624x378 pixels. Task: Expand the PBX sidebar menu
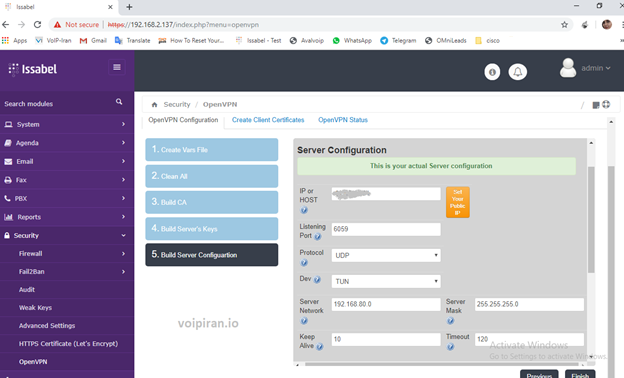[67, 198]
